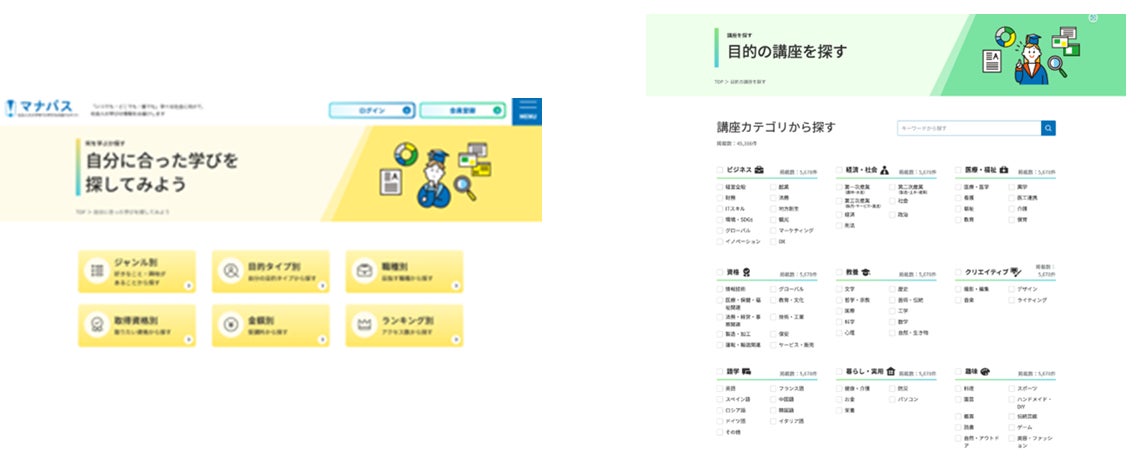Click the blue magnifier search button
Viewport: 1136px width, 462px height.
pos(1048,128)
